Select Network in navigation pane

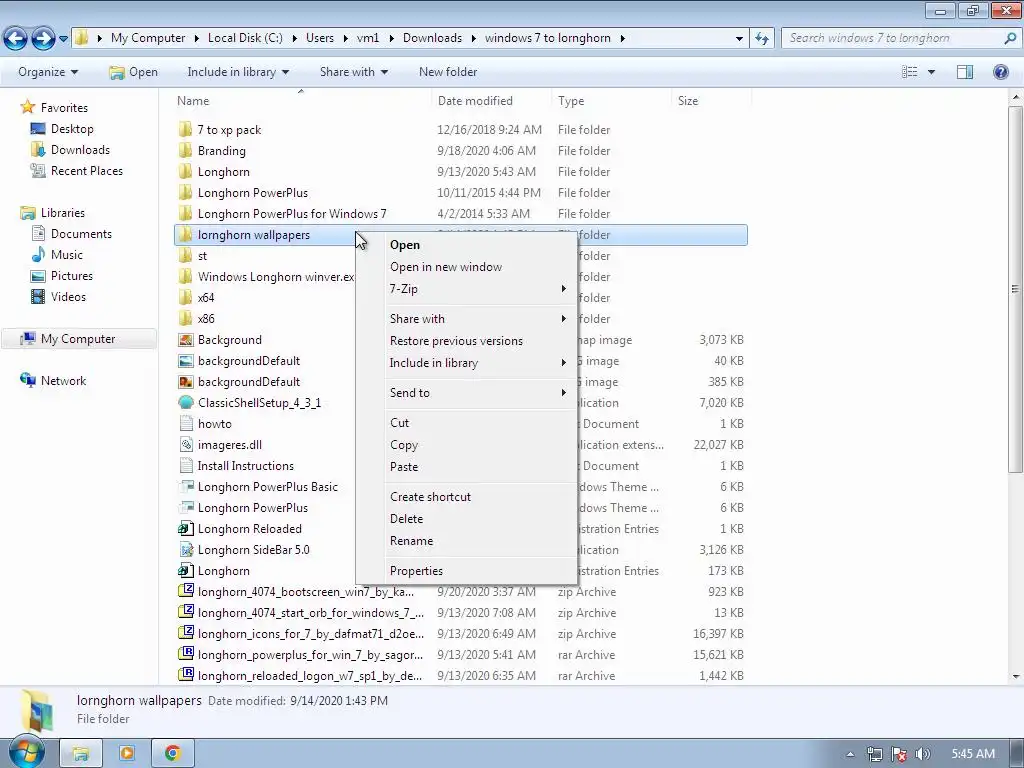63,380
